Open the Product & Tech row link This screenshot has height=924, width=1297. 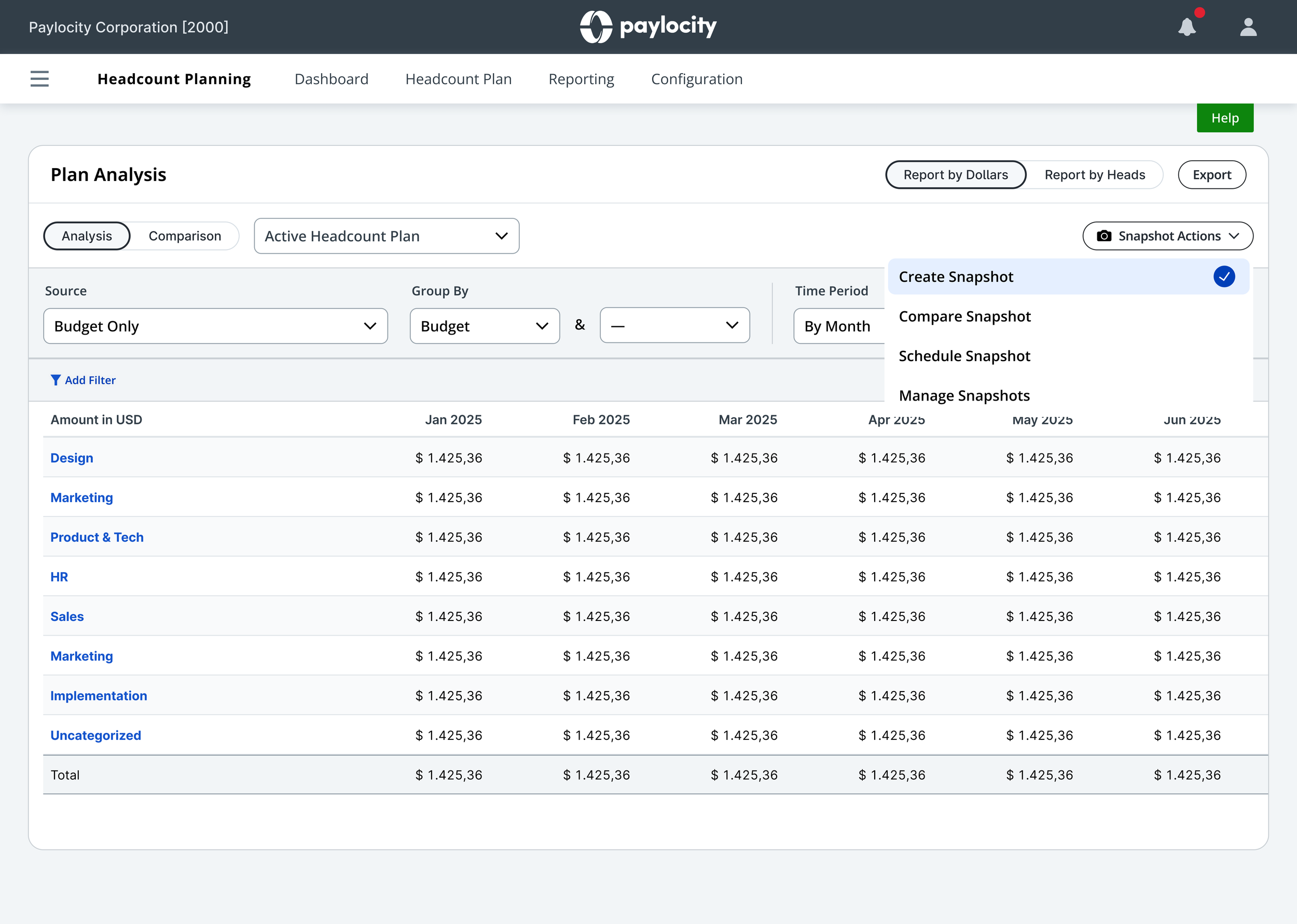tap(96, 537)
